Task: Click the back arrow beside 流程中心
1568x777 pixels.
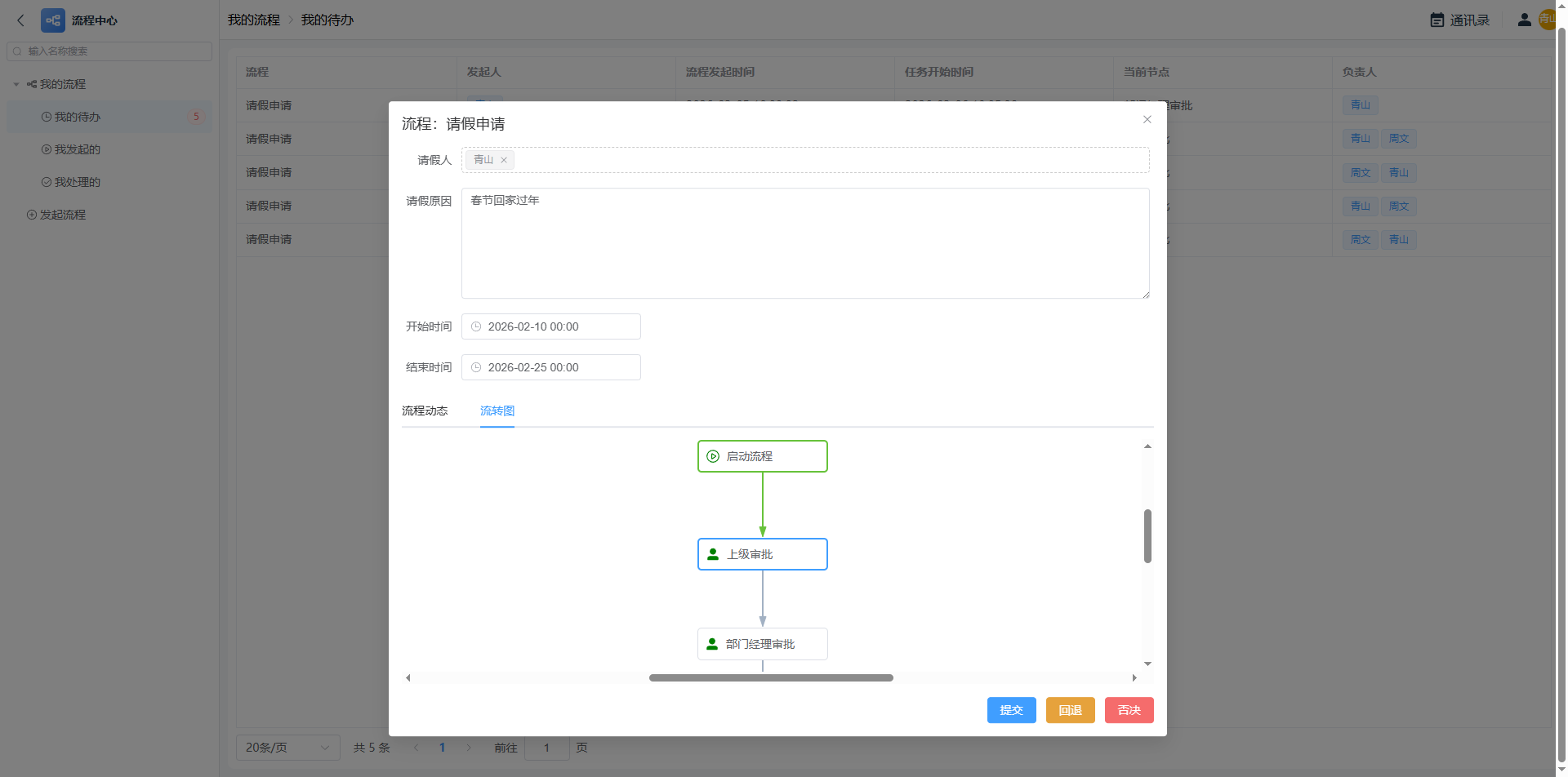Action: [21, 20]
